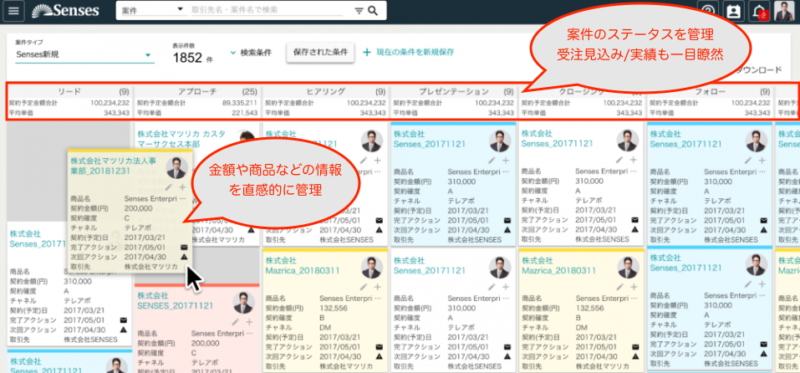The width and height of the screenshot is (800, 373).
Task: Plus icon on pink SENSES_20171121 card
Action: pyautogui.click(x=249, y=322)
